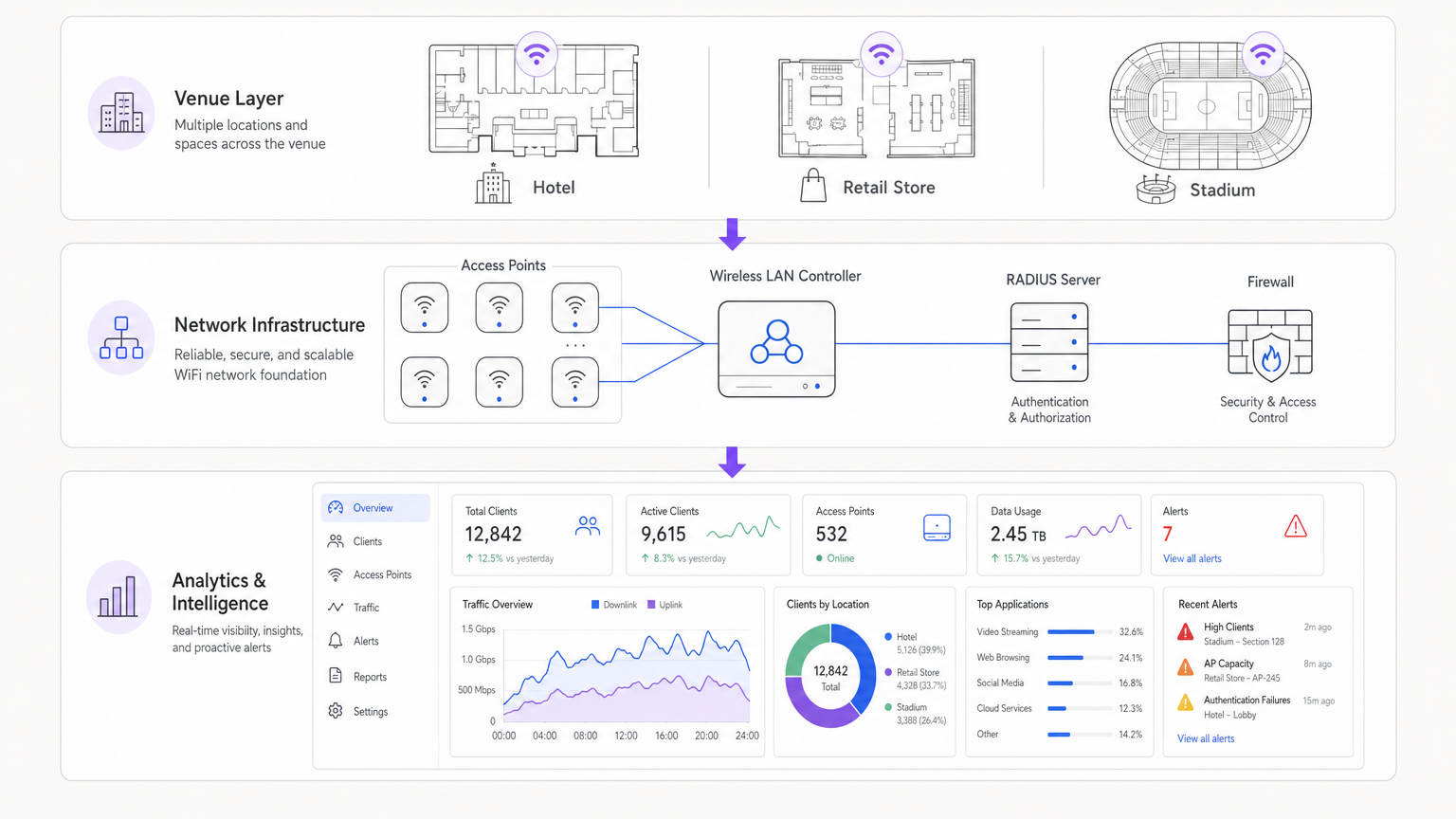Open the Settings gear in sidebar
This screenshot has height=819, width=1456.
[x=370, y=711]
